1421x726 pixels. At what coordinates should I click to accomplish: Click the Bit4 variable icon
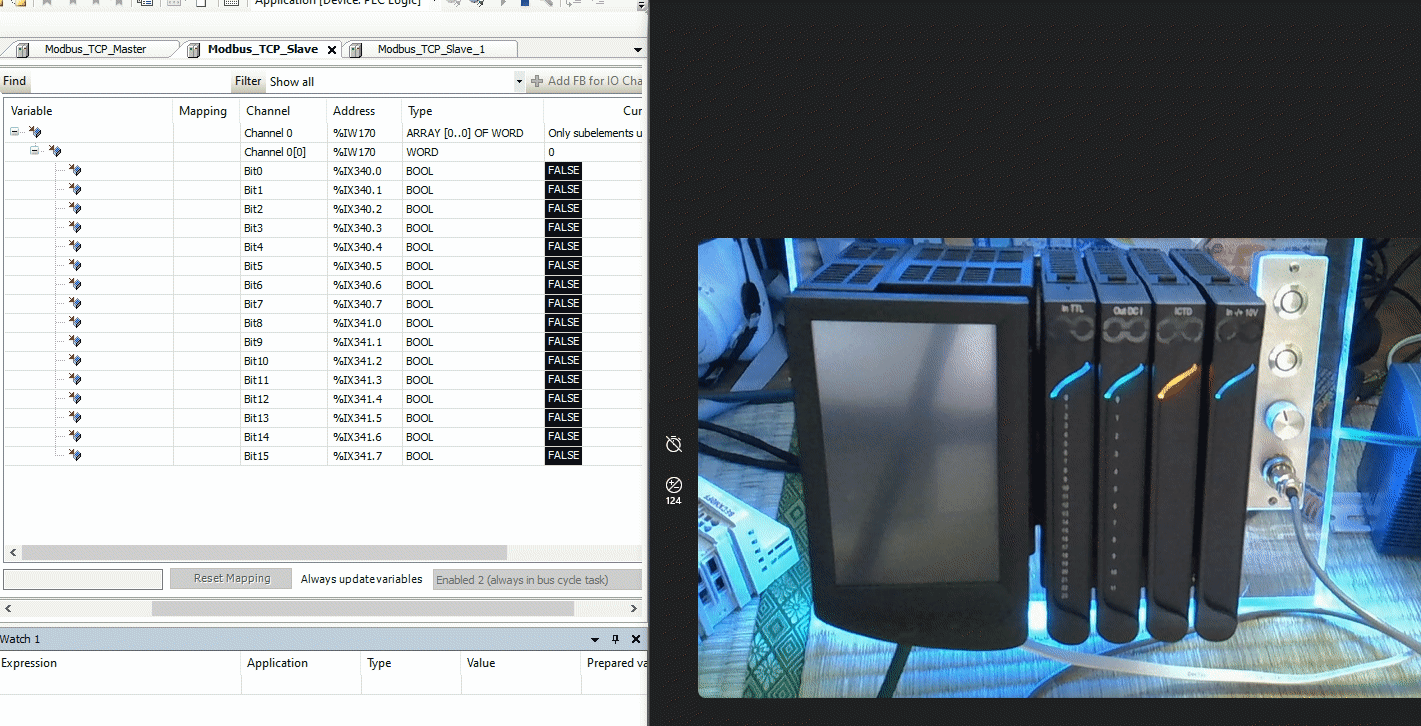pos(75,247)
